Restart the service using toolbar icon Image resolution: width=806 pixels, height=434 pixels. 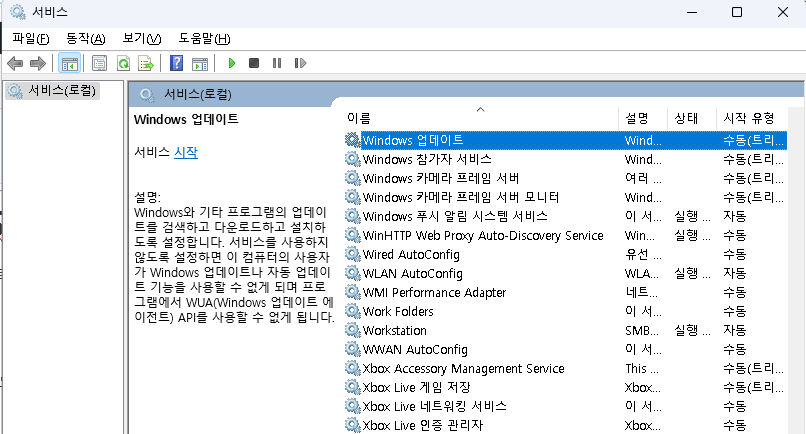[300, 63]
